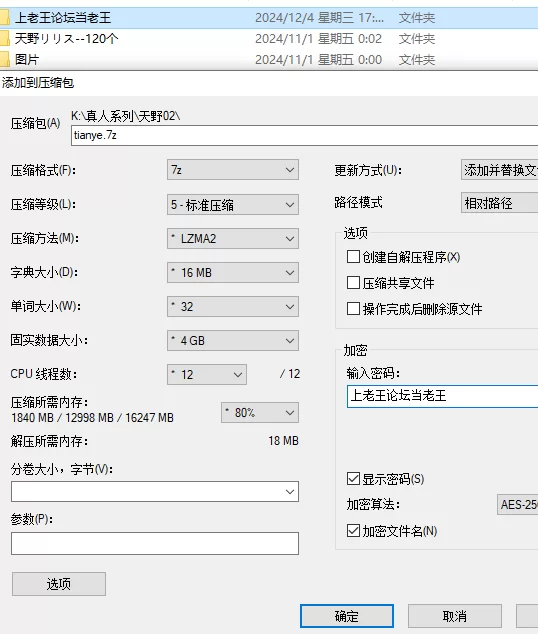538x634 pixels.
Task: Expand 压缩等级 dropdown showing 标准压缩
Action: 233,205
